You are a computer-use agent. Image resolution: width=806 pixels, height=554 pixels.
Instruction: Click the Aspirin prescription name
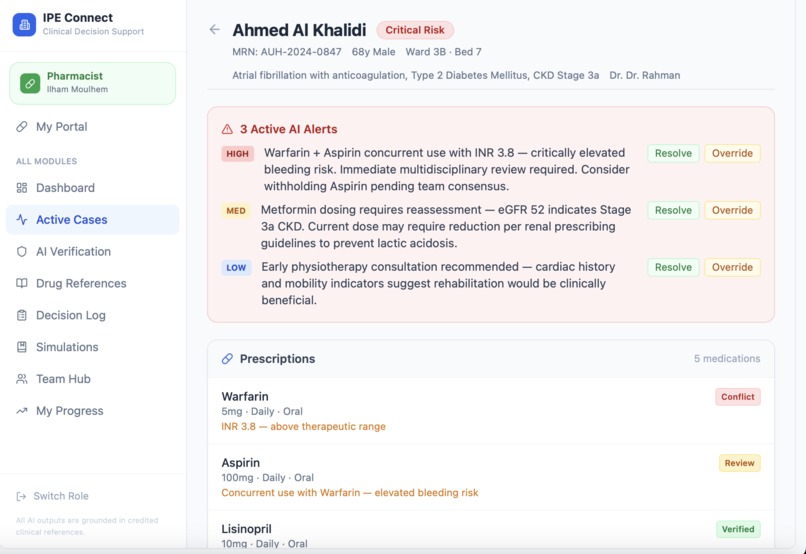[241, 463]
